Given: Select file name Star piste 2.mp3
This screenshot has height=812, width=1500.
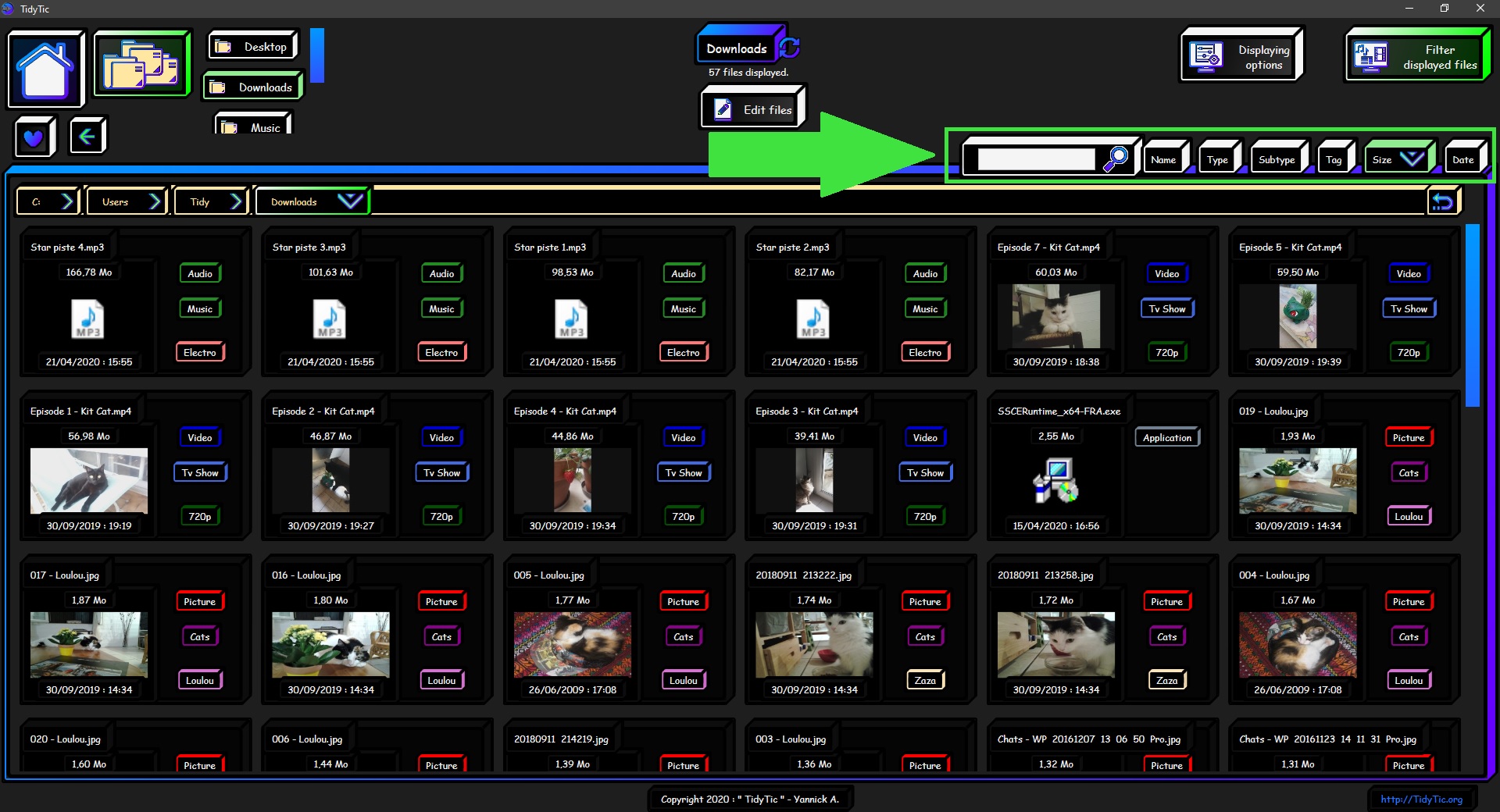Looking at the screenshot, I should pyautogui.click(x=792, y=247).
